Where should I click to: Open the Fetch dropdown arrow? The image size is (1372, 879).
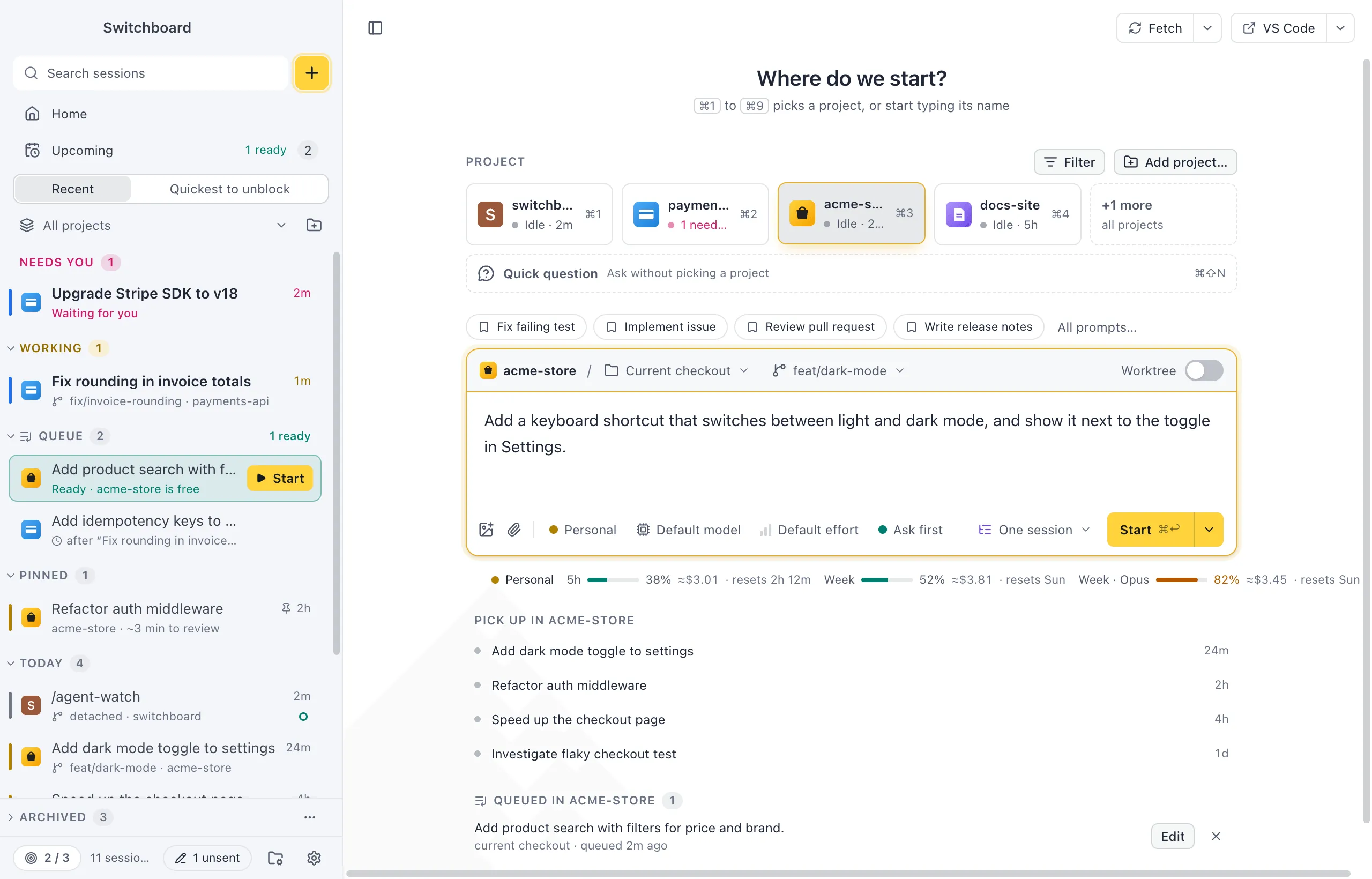[x=1207, y=28]
